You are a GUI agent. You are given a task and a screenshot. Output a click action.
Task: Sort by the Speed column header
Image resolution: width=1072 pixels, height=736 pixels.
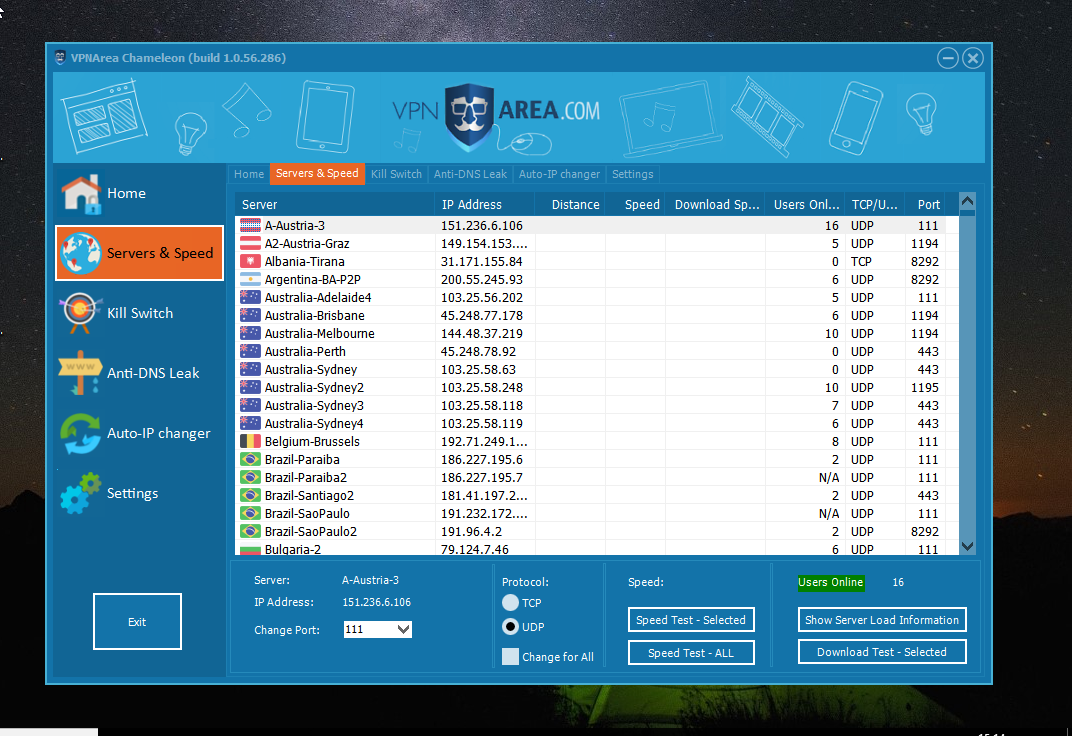point(635,204)
